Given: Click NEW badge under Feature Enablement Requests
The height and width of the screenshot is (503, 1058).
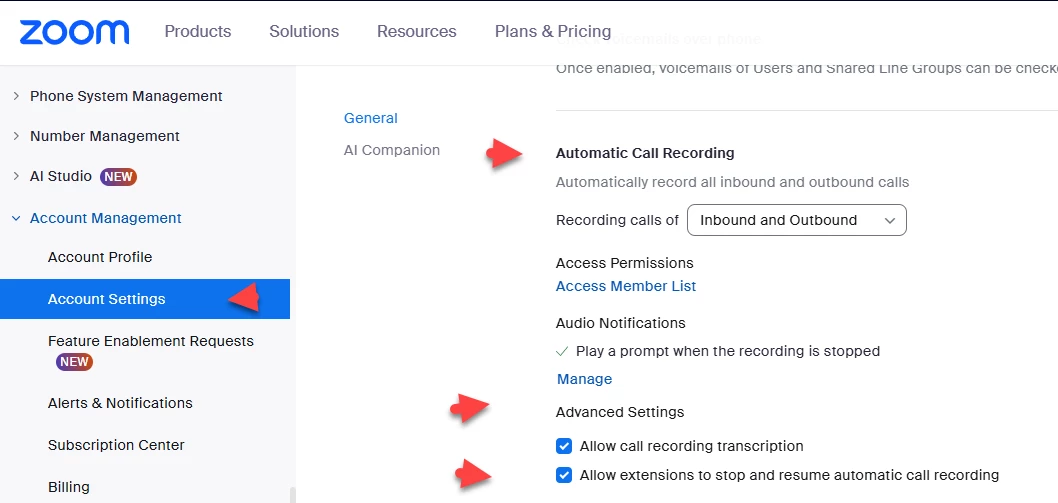Looking at the screenshot, I should pyautogui.click(x=74, y=362).
